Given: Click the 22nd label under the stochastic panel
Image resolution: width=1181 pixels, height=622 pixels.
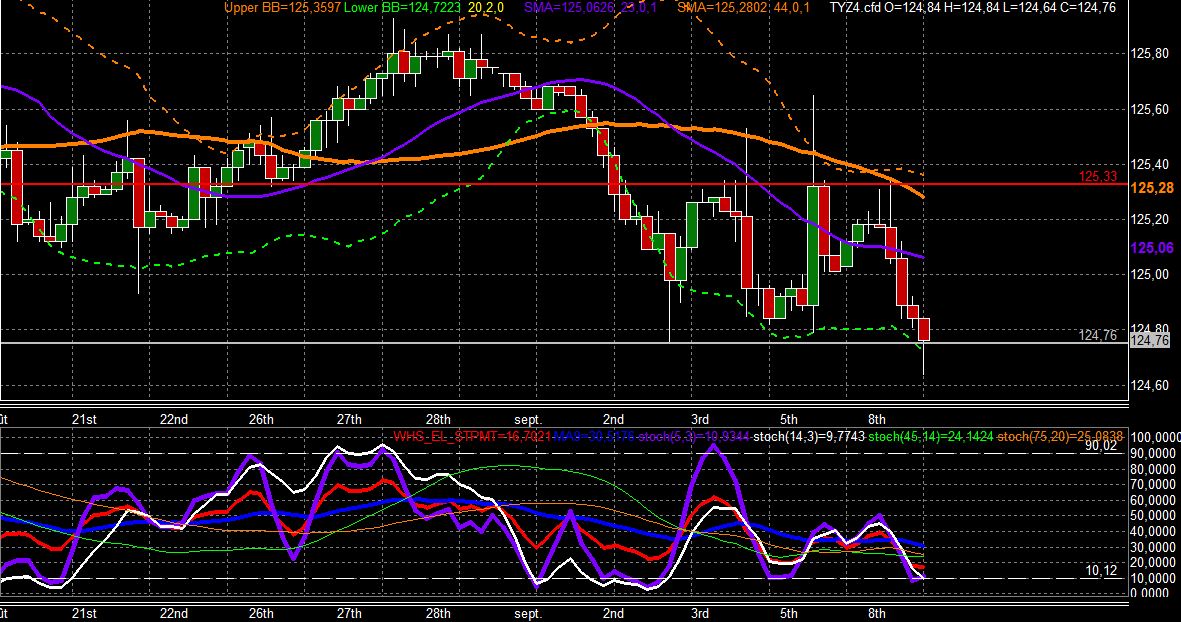Looking at the screenshot, I should (x=173, y=613).
